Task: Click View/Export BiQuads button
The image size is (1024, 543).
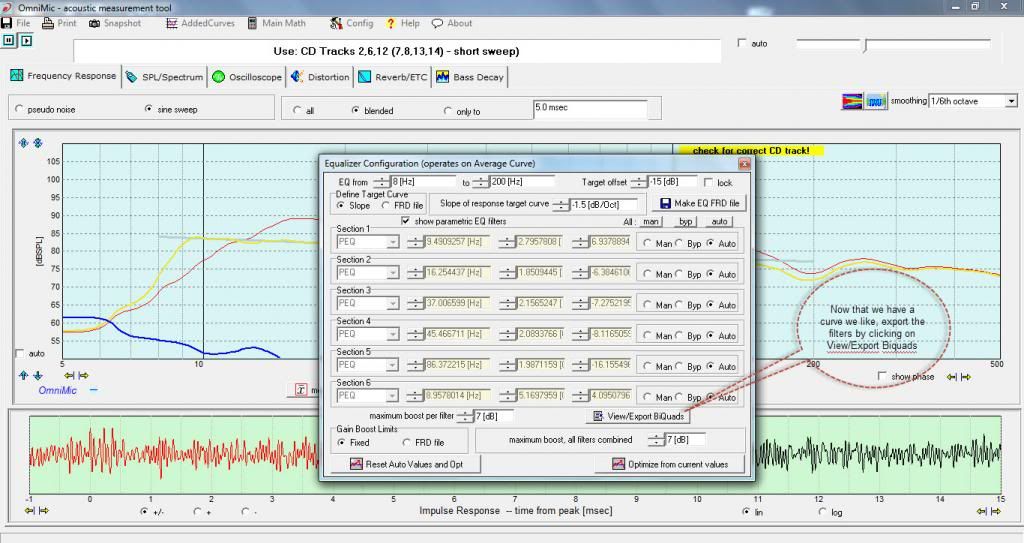Action: [x=638, y=416]
